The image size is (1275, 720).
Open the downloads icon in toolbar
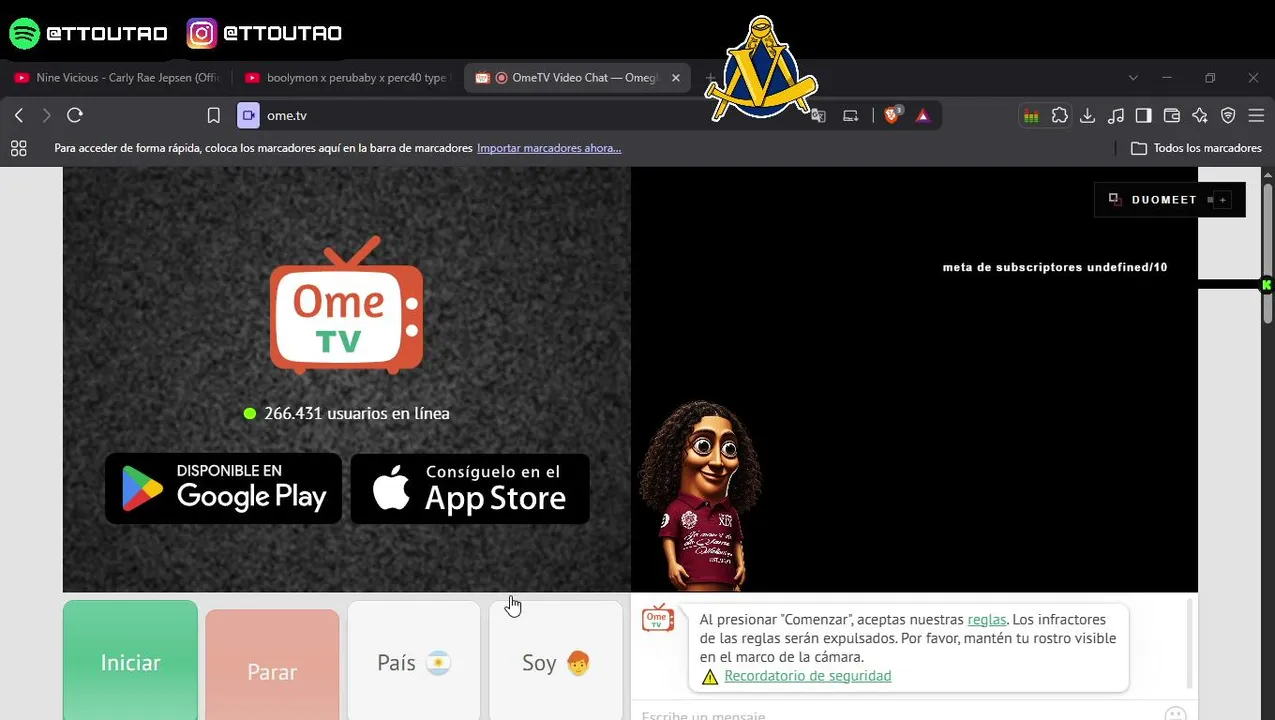pyautogui.click(x=1088, y=116)
